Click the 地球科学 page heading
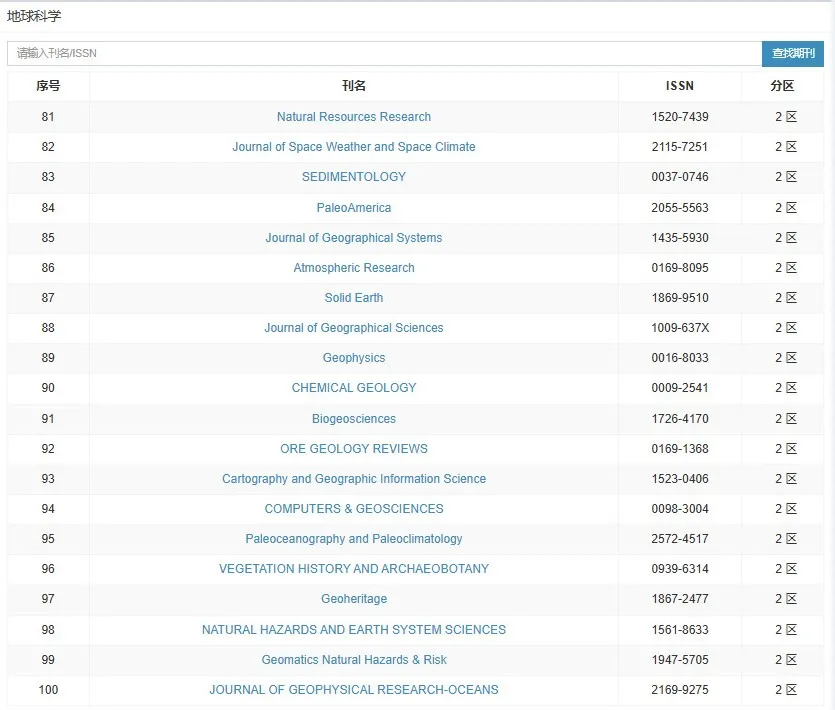The width and height of the screenshot is (835, 710). (x=34, y=17)
